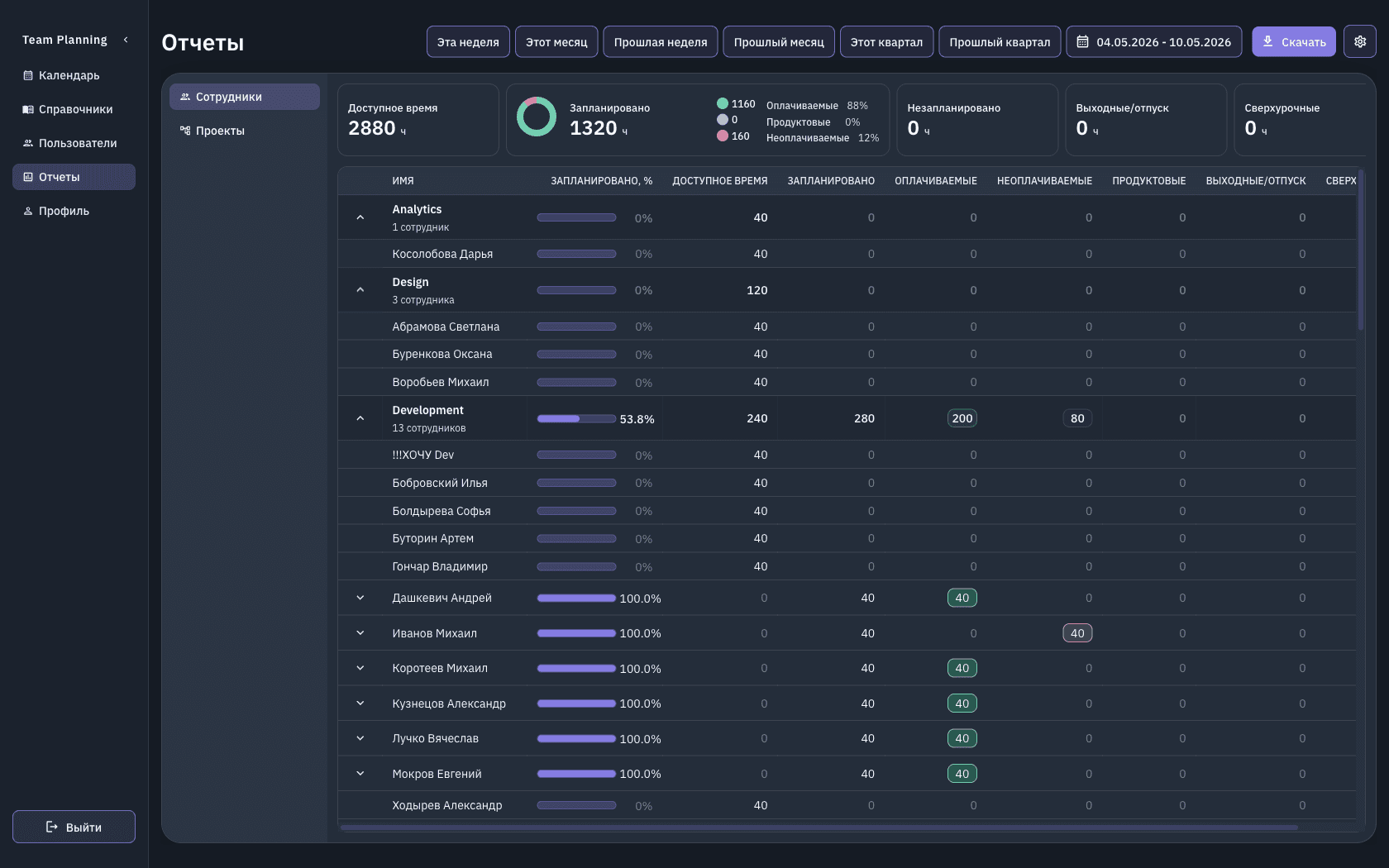Select the Сотрудники tab
Image resolution: width=1389 pixels, height=868 pixels.
[x=245, y=97]
